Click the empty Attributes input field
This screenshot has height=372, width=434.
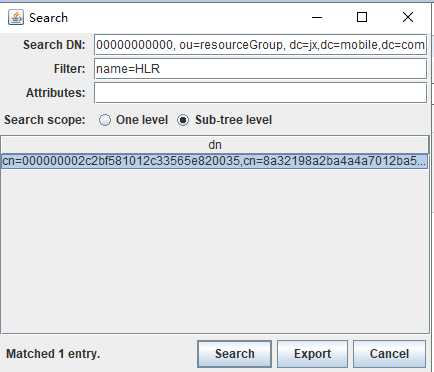point(260,93)
